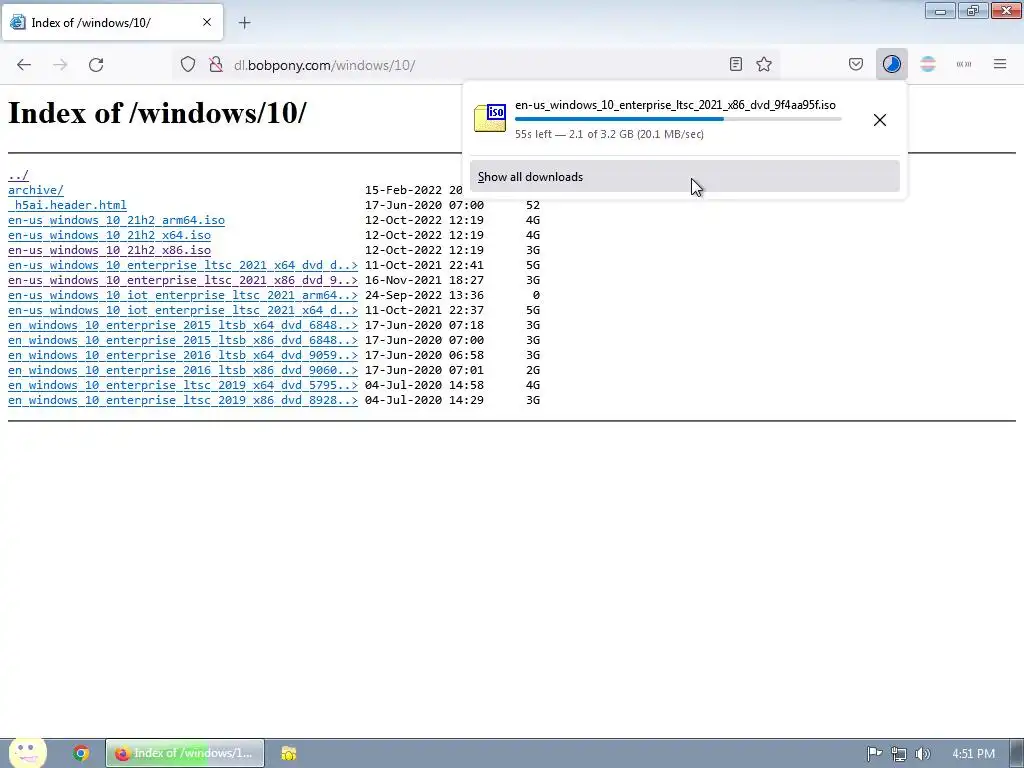Click the network tray icon
This screenshot has height=768, width=1024.
[x=899, y=754]
